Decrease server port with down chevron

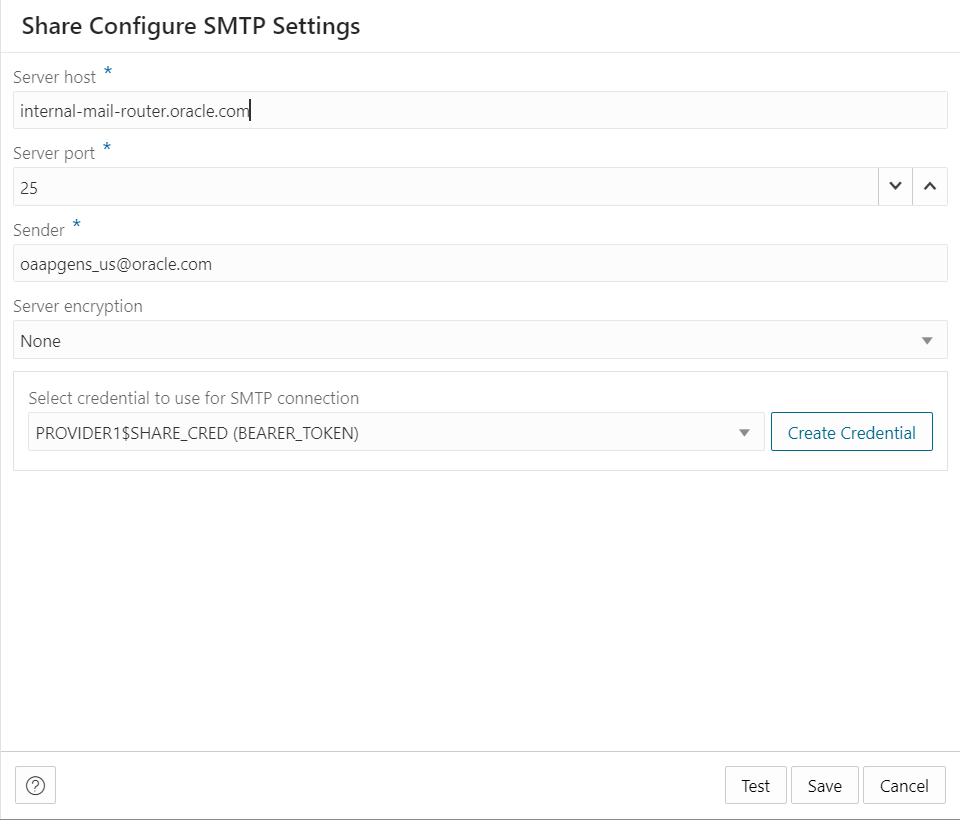point(895,187)
